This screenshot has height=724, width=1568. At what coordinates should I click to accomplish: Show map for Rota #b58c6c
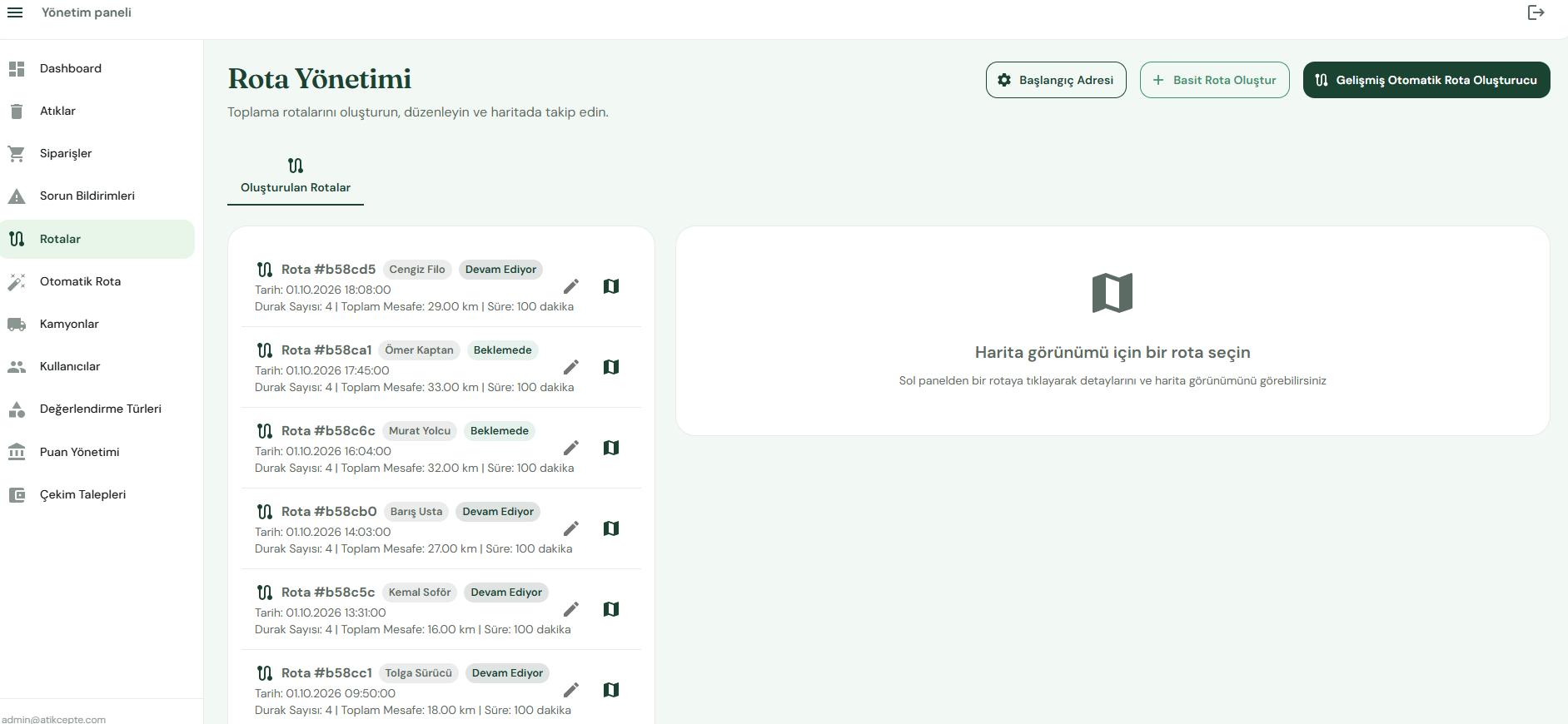611,448
